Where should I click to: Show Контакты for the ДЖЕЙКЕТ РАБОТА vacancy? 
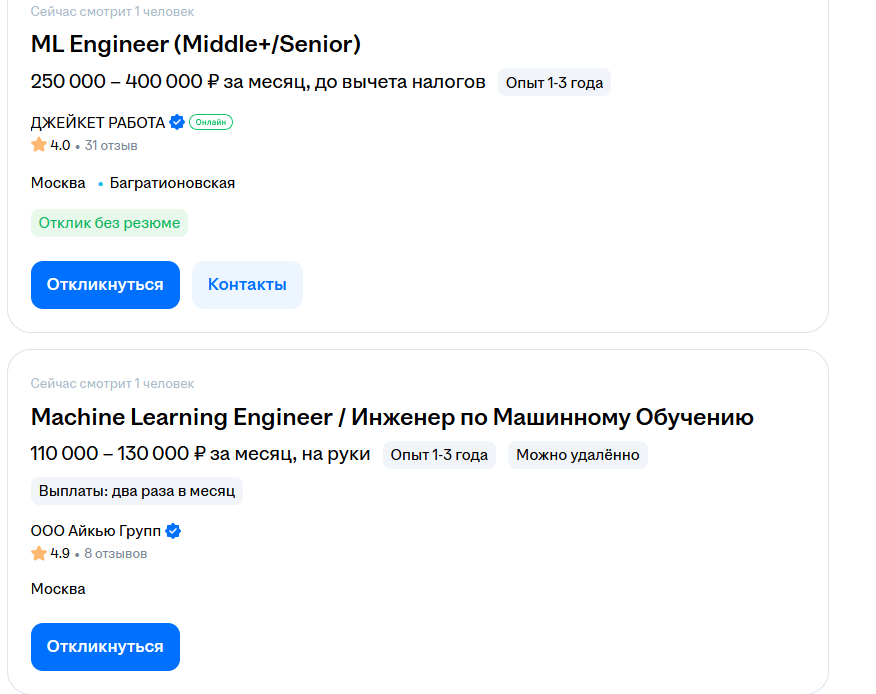coord(247,285)
